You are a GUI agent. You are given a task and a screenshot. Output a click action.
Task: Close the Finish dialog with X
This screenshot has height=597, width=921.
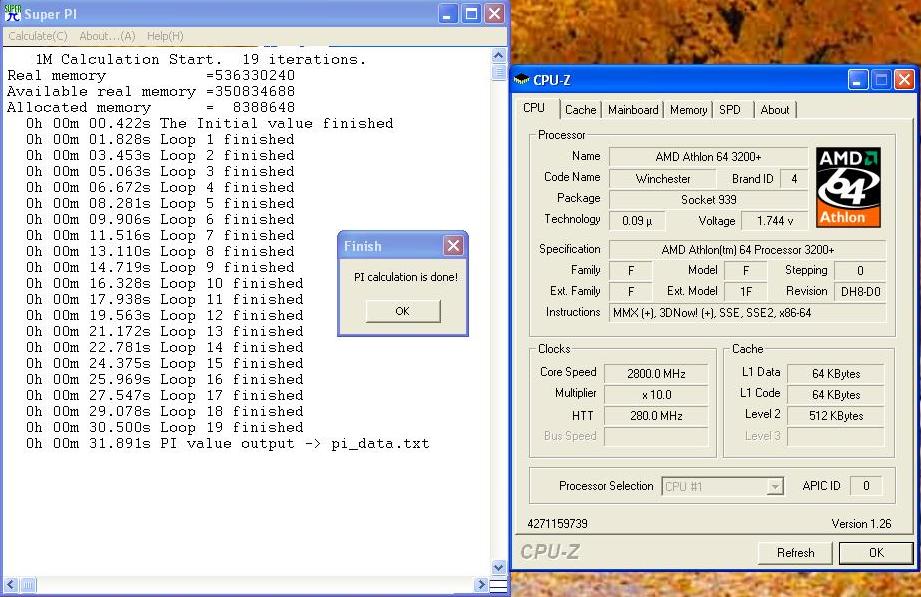pos(453,246)
